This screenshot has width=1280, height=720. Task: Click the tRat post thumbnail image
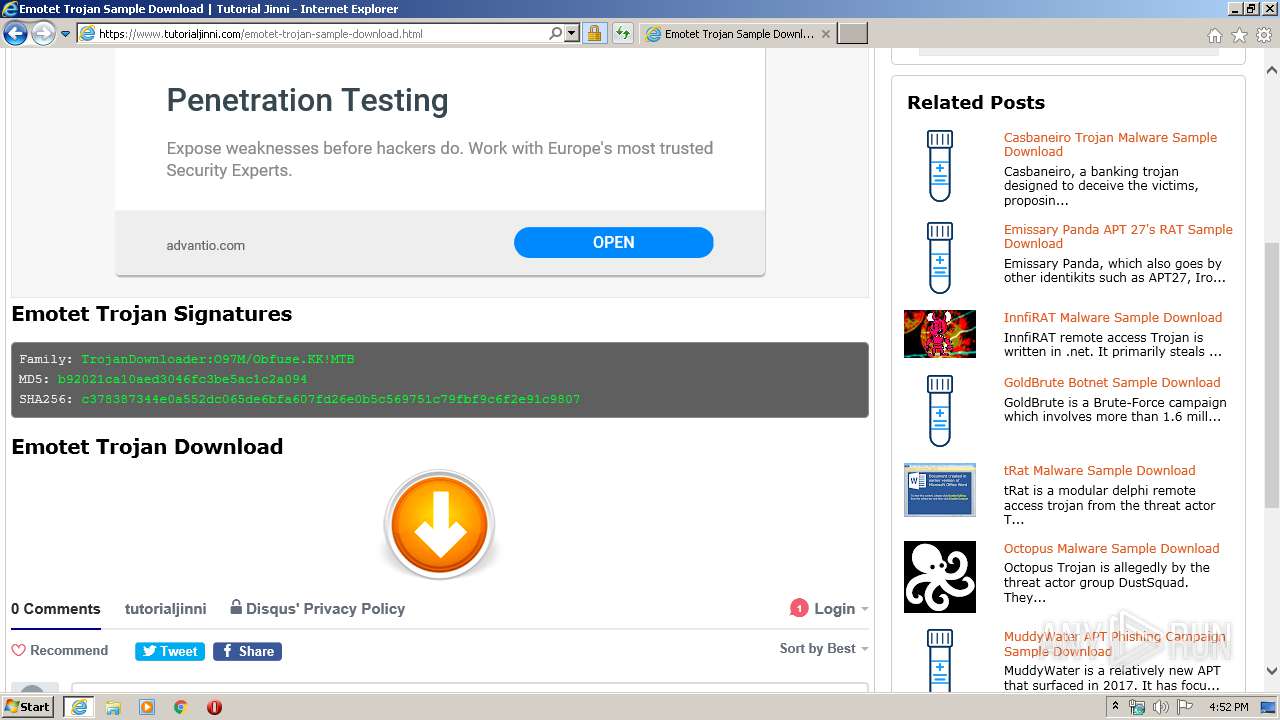(940, 490)
